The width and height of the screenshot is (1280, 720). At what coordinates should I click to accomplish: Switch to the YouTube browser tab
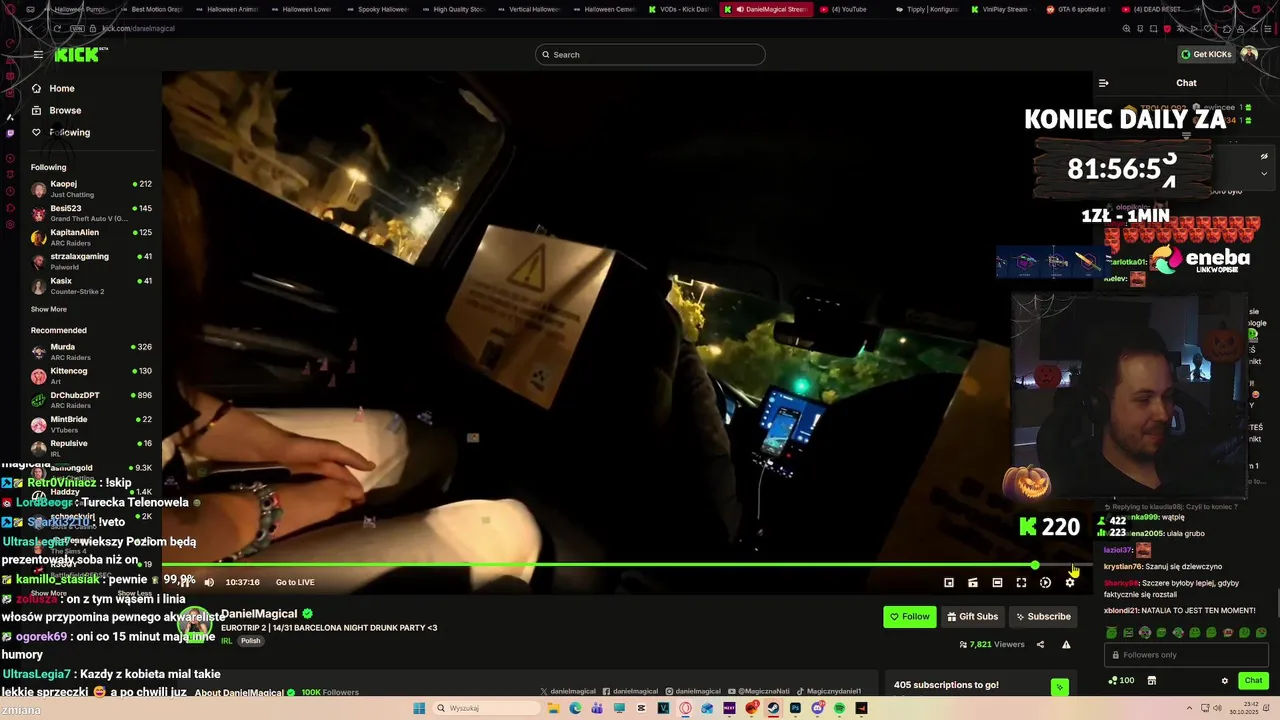[847, 9]
